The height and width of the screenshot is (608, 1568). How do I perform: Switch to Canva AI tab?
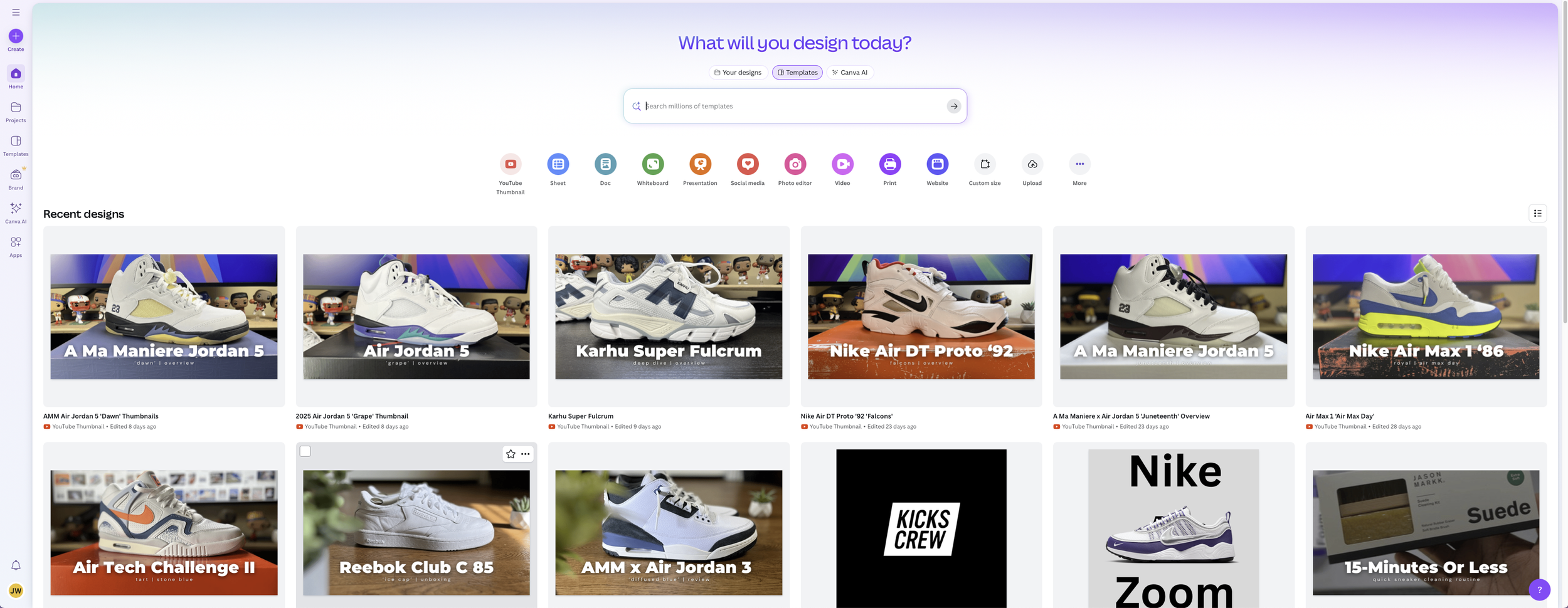point(850,73)
